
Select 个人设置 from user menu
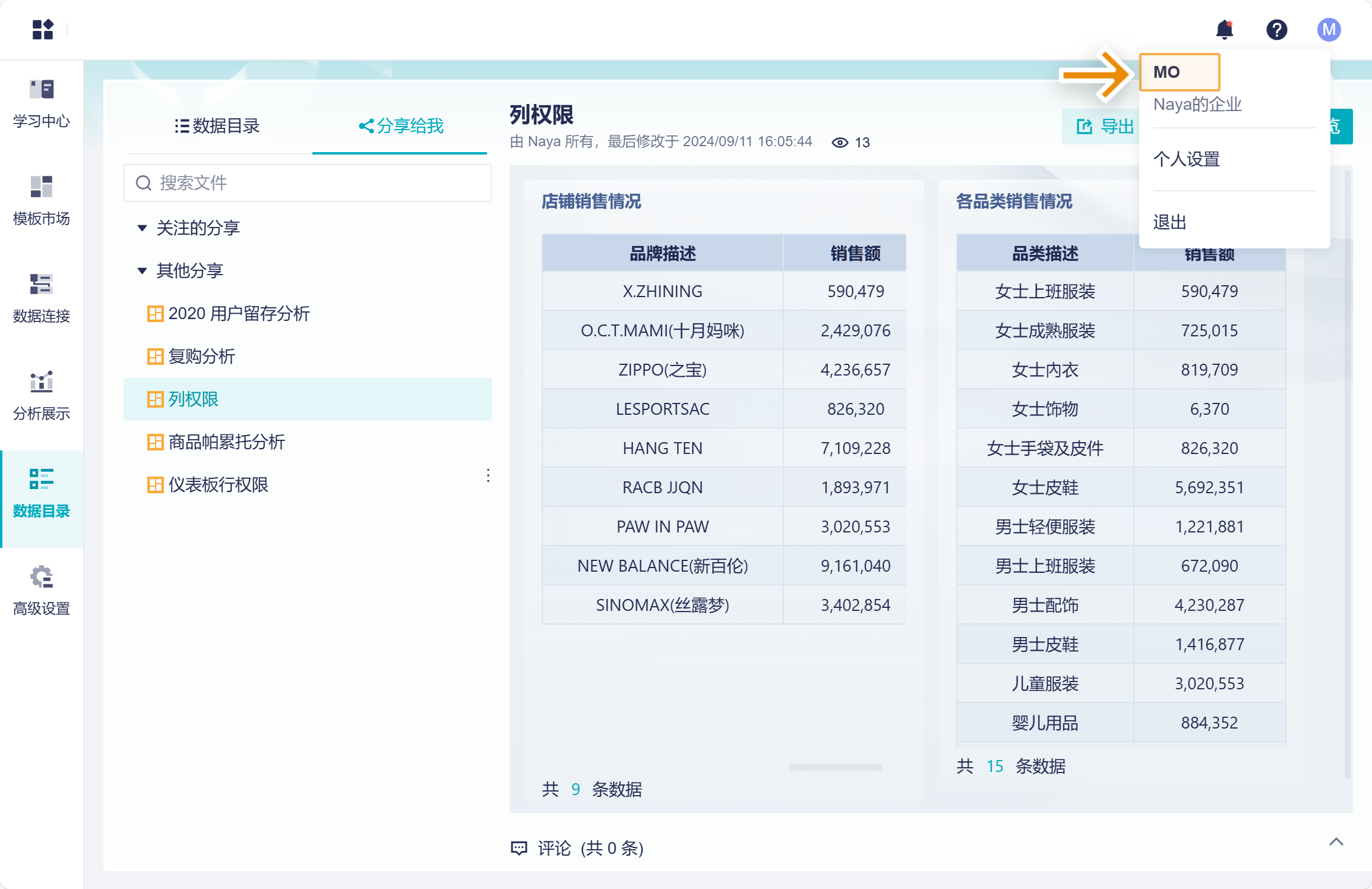pyautogui.click(x=1187, y=159)
